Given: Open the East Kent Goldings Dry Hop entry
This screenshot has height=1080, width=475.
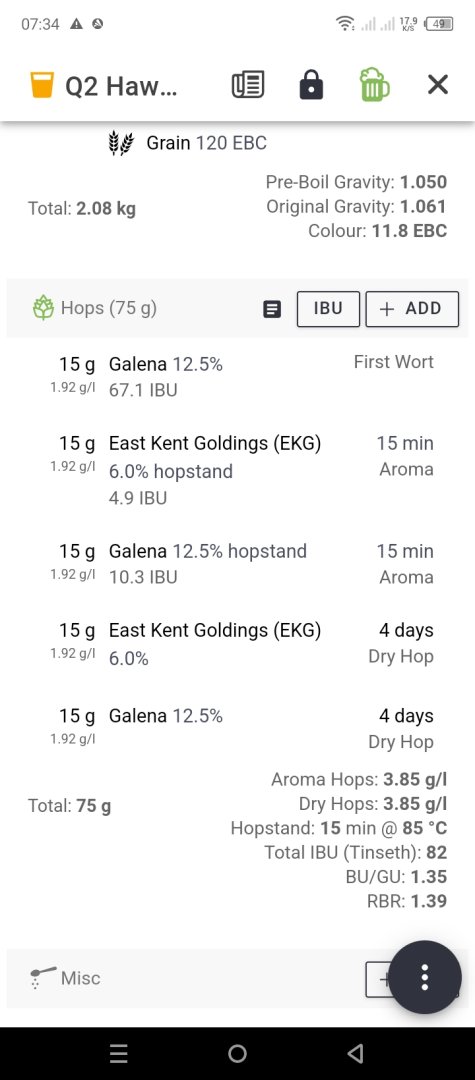Looking at the screenshot, I should [238, 644].
